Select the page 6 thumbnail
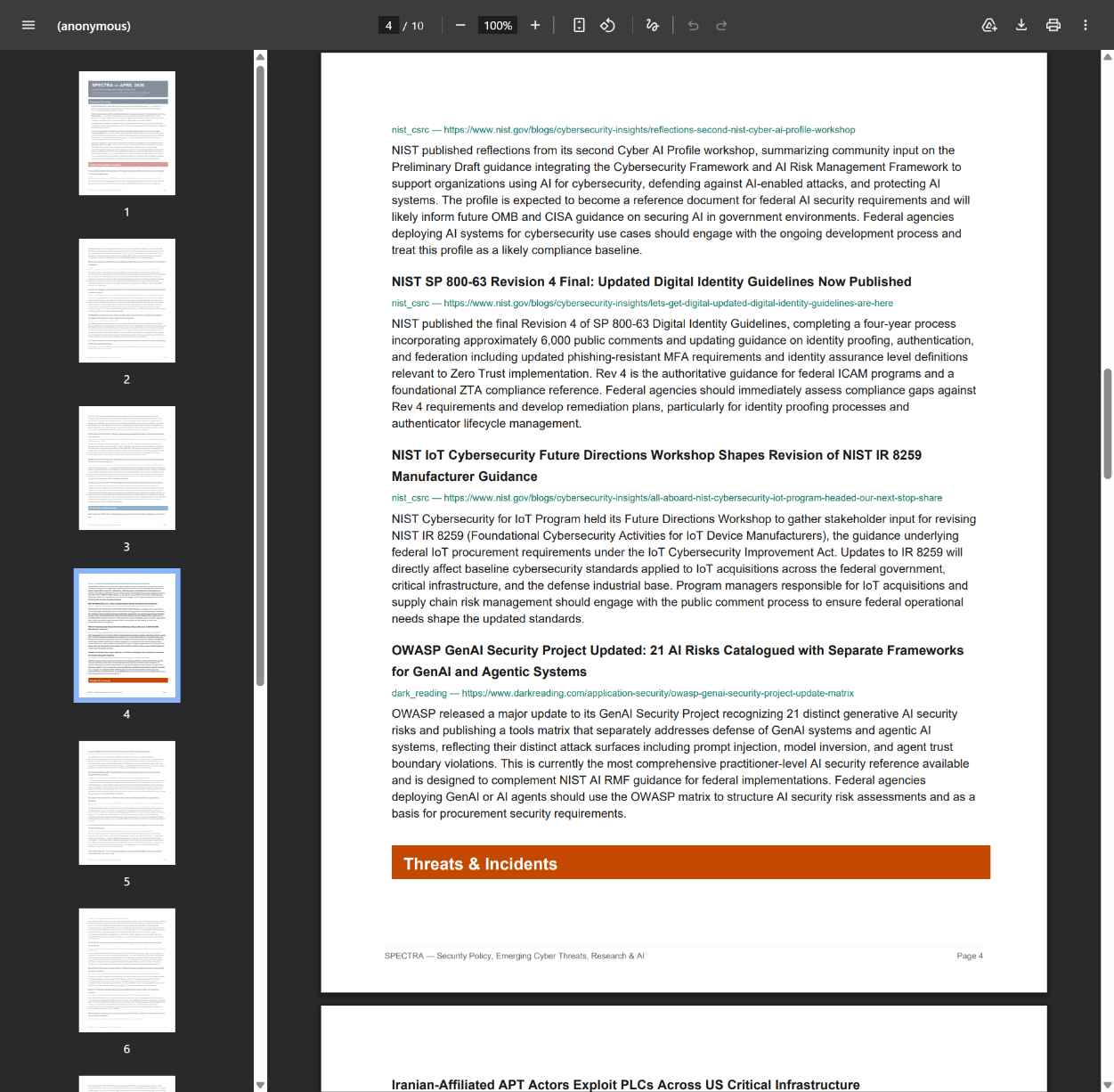Viewport: 1114px width, 1092px height. click(126, 970)
